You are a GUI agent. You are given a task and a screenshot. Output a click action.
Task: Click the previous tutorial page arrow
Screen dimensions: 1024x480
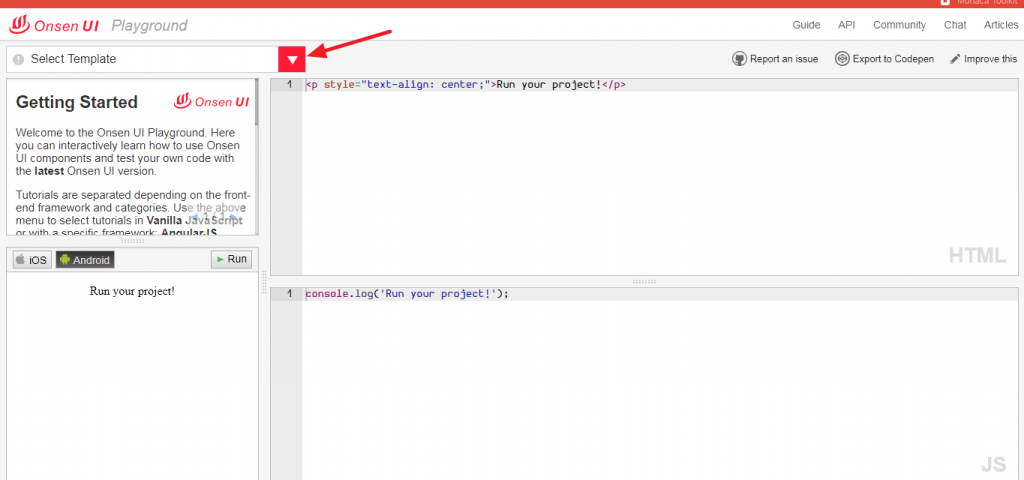[x=194, y=217]
